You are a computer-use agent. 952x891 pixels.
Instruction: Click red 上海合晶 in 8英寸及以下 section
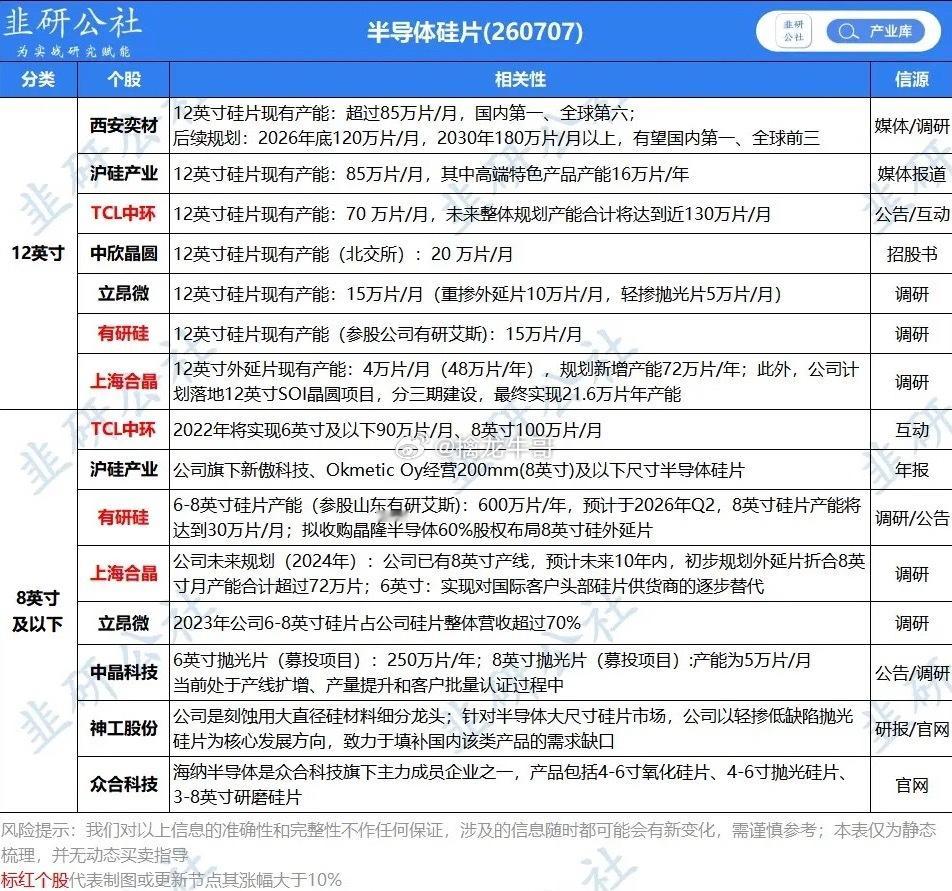[123, 573]
